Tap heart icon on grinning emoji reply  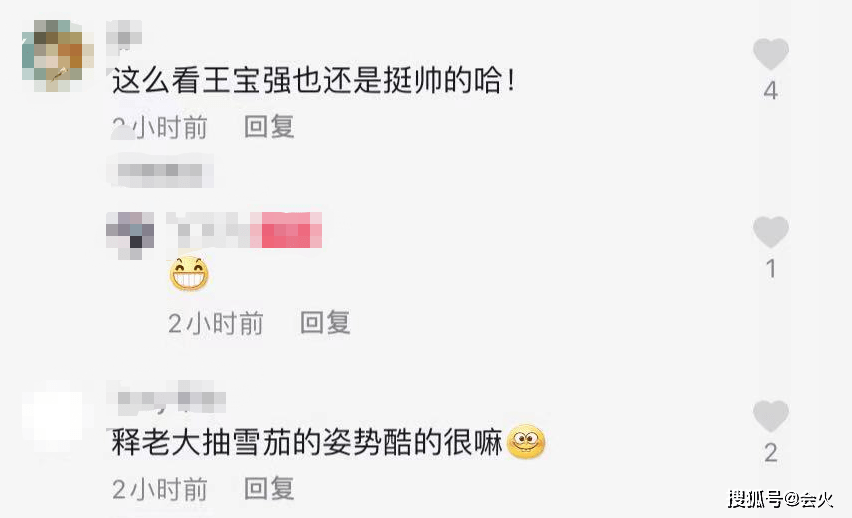coord(770,232)
